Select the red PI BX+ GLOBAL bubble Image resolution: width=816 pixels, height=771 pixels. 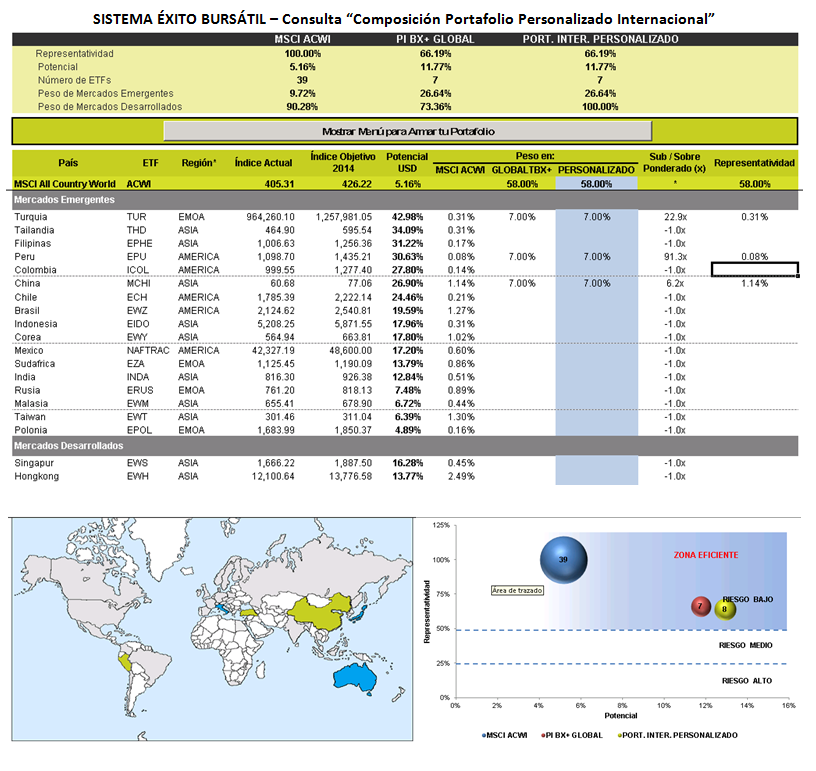click(x=700, y=606)
